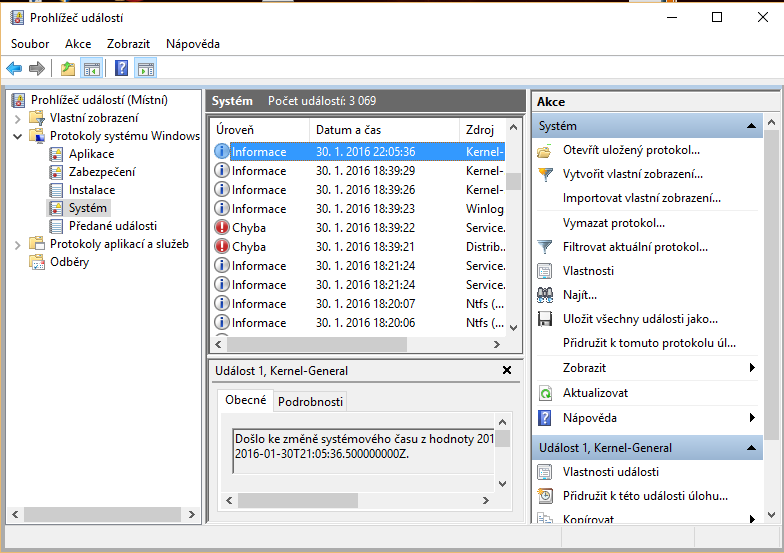Expand Protokoly aplikací a služeb node
Image resolution: width=784 pixels, height=553 pixels.
pyautogui.click(x=17, y=244)
